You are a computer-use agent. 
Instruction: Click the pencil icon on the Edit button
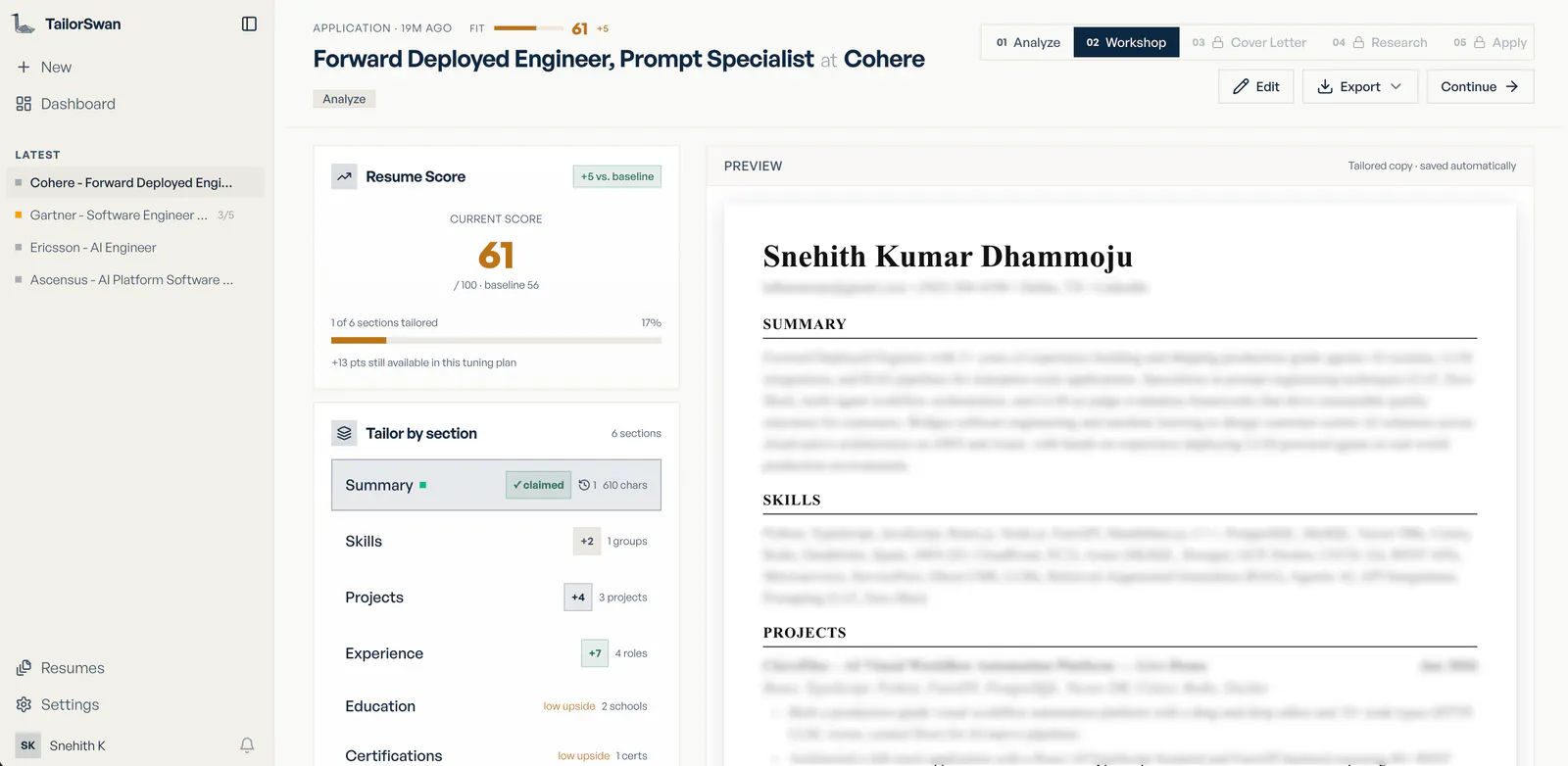click(x=1241, y=86)
